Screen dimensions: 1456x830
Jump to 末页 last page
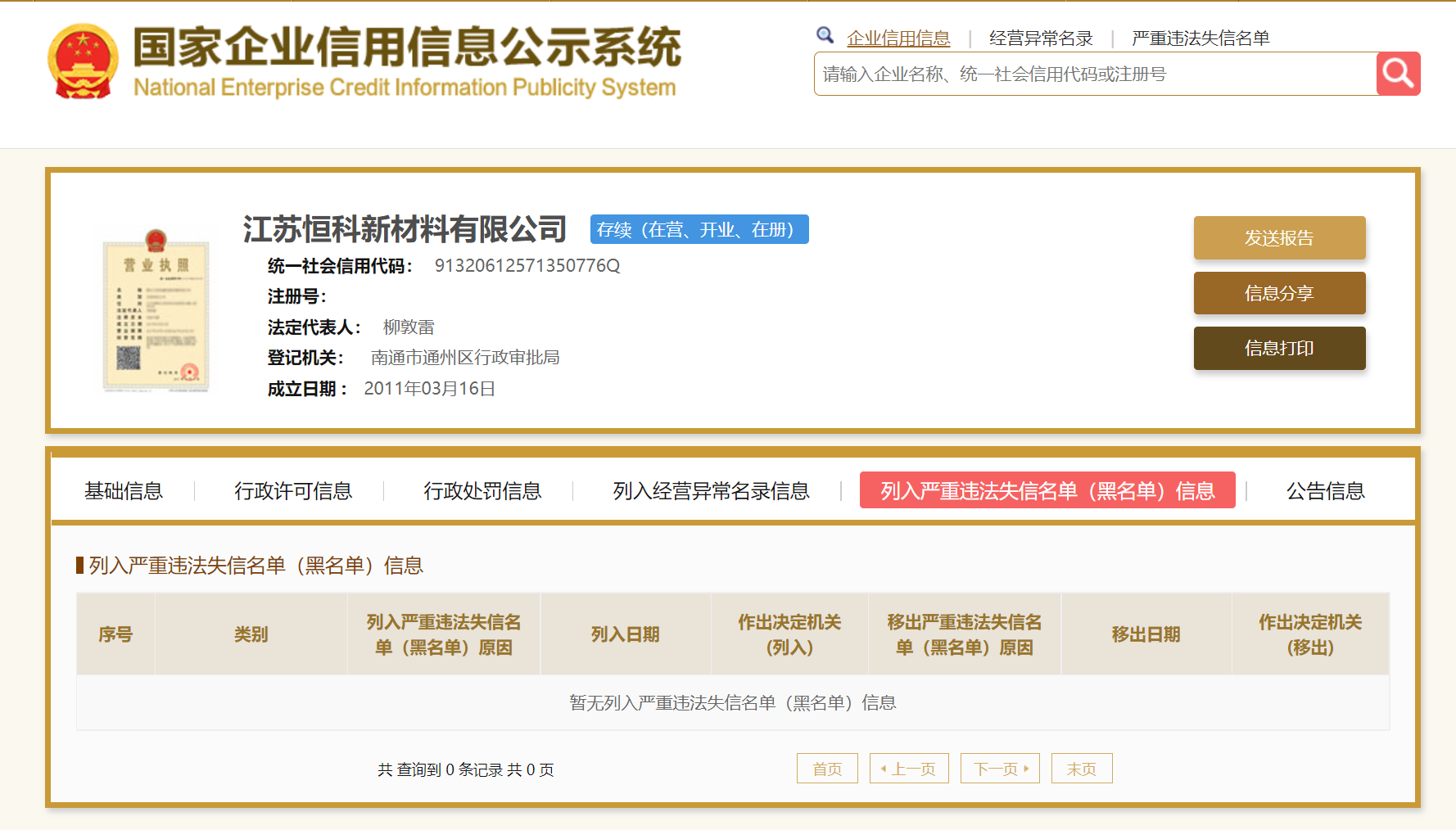point(1082,769)
